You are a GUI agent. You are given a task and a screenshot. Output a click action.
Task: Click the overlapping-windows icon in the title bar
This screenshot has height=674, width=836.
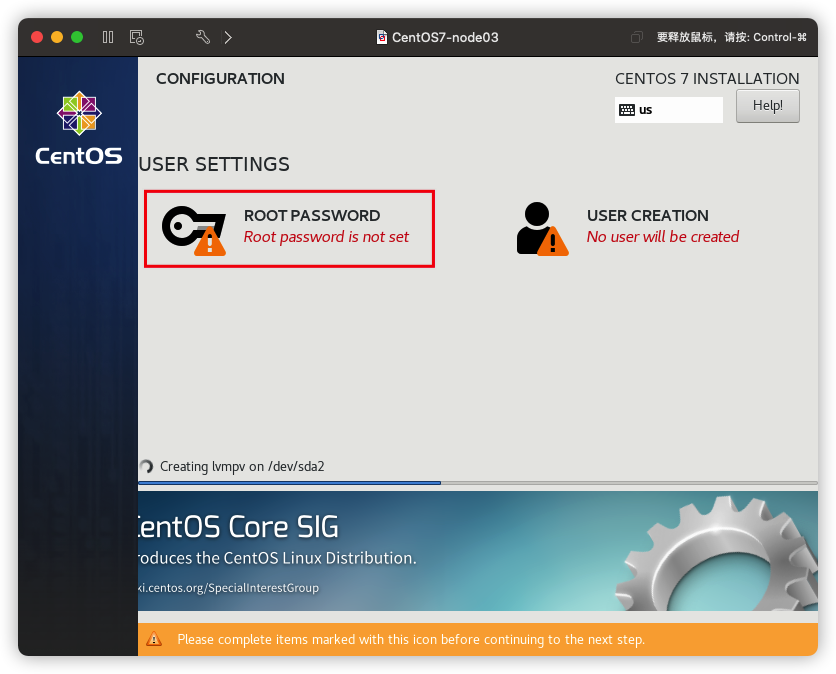[637, 37]
